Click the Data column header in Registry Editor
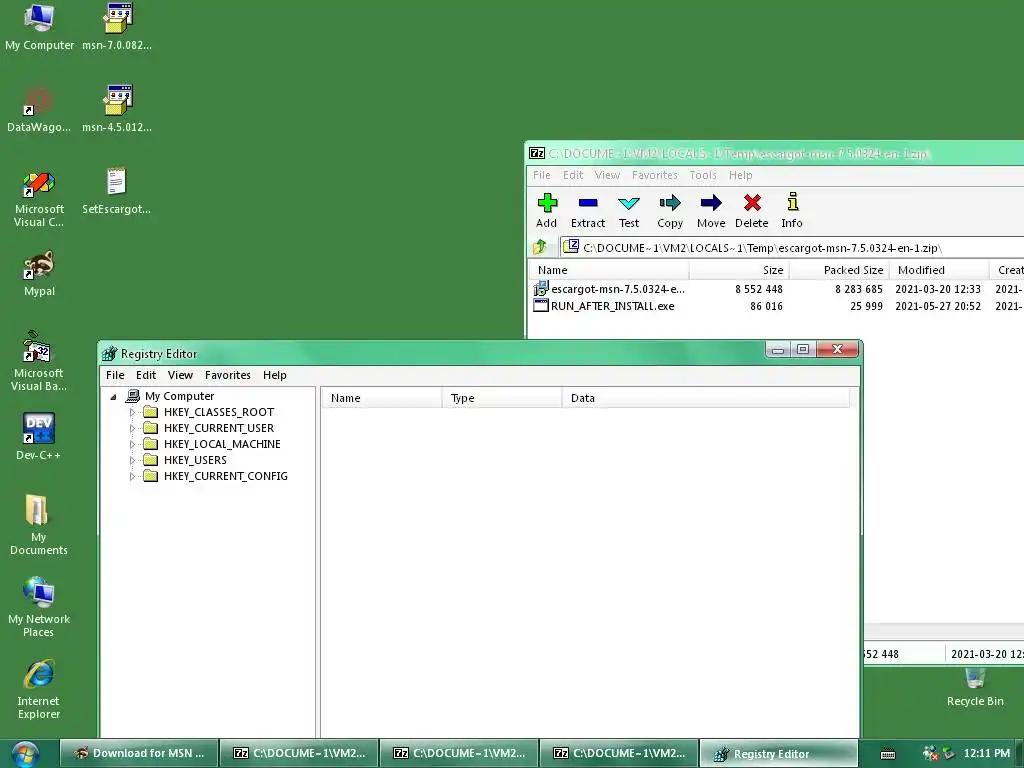This screenshot has height=768, width=1024. click(x=705, y=398)
